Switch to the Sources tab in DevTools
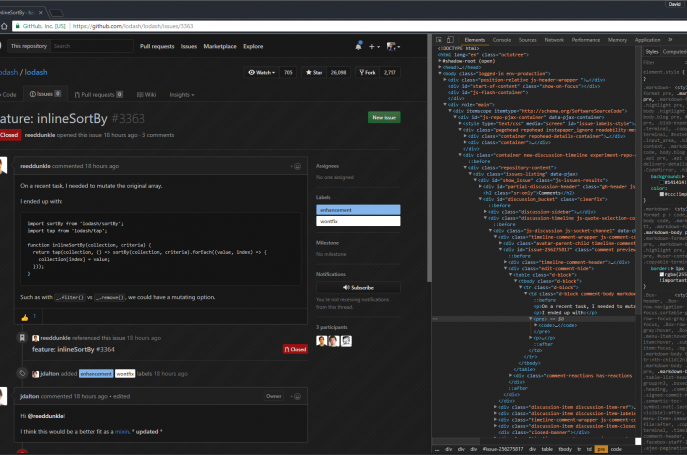687x455 pixels. [x=528, y=40]
